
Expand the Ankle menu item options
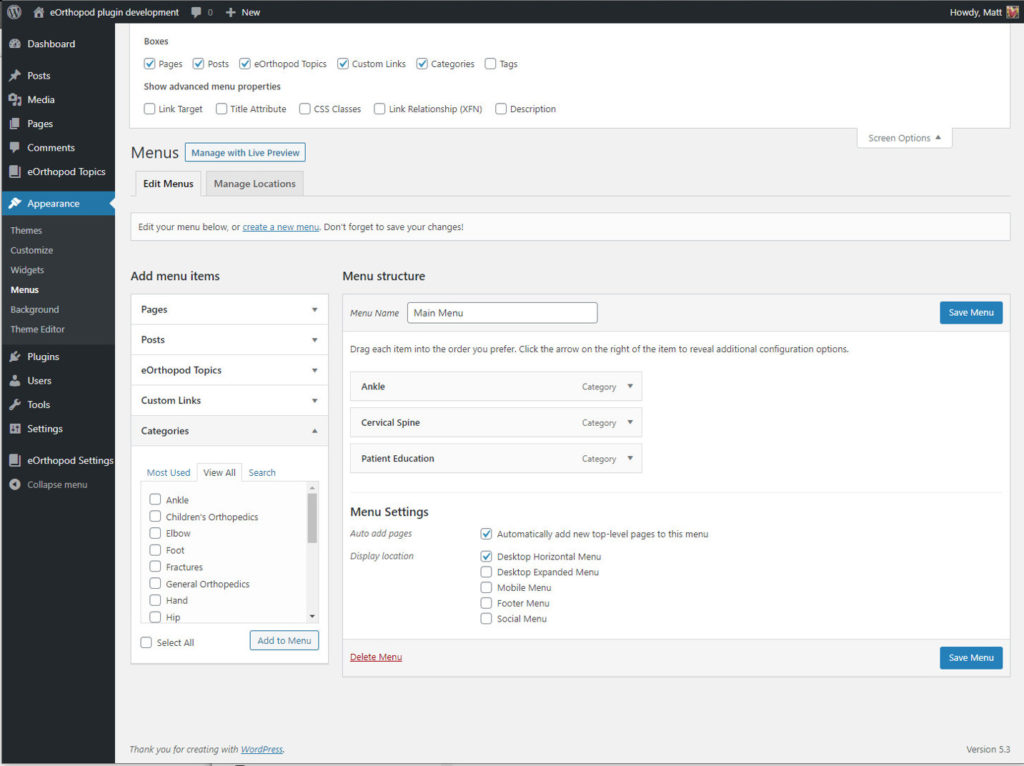click(x=630, y=386)
